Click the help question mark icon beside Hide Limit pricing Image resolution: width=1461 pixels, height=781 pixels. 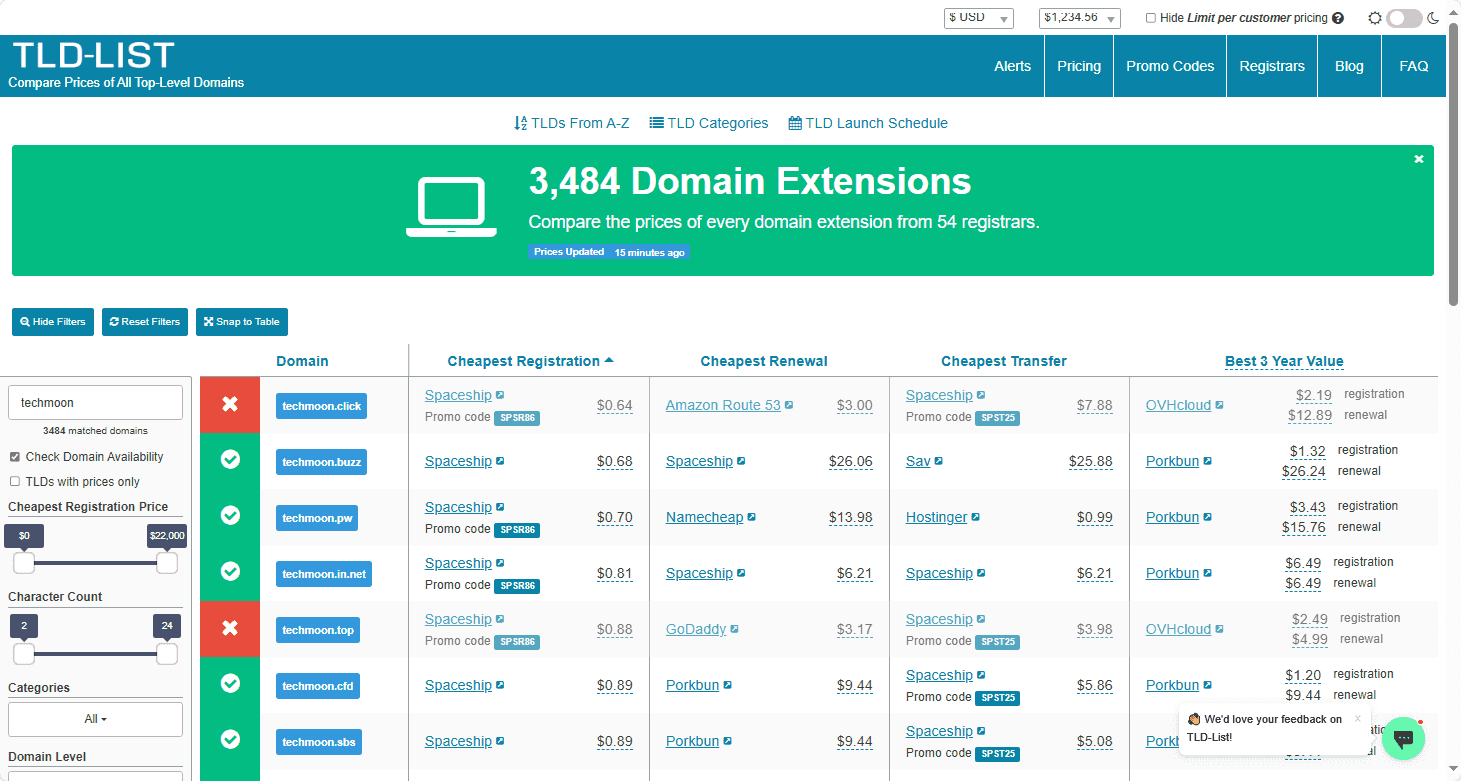[x=1338, y=18]
